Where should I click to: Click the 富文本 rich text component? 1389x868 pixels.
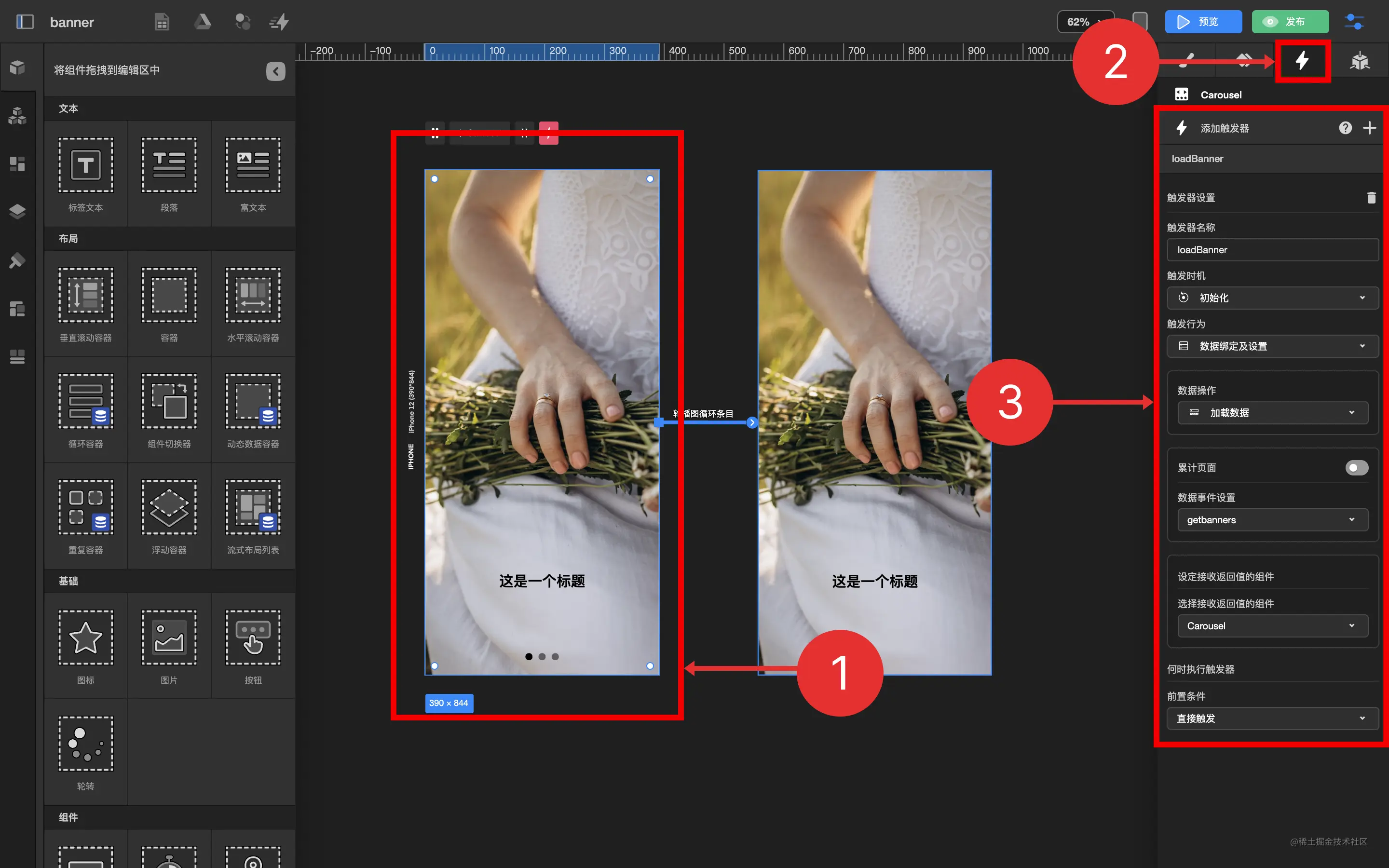point(253,165)
